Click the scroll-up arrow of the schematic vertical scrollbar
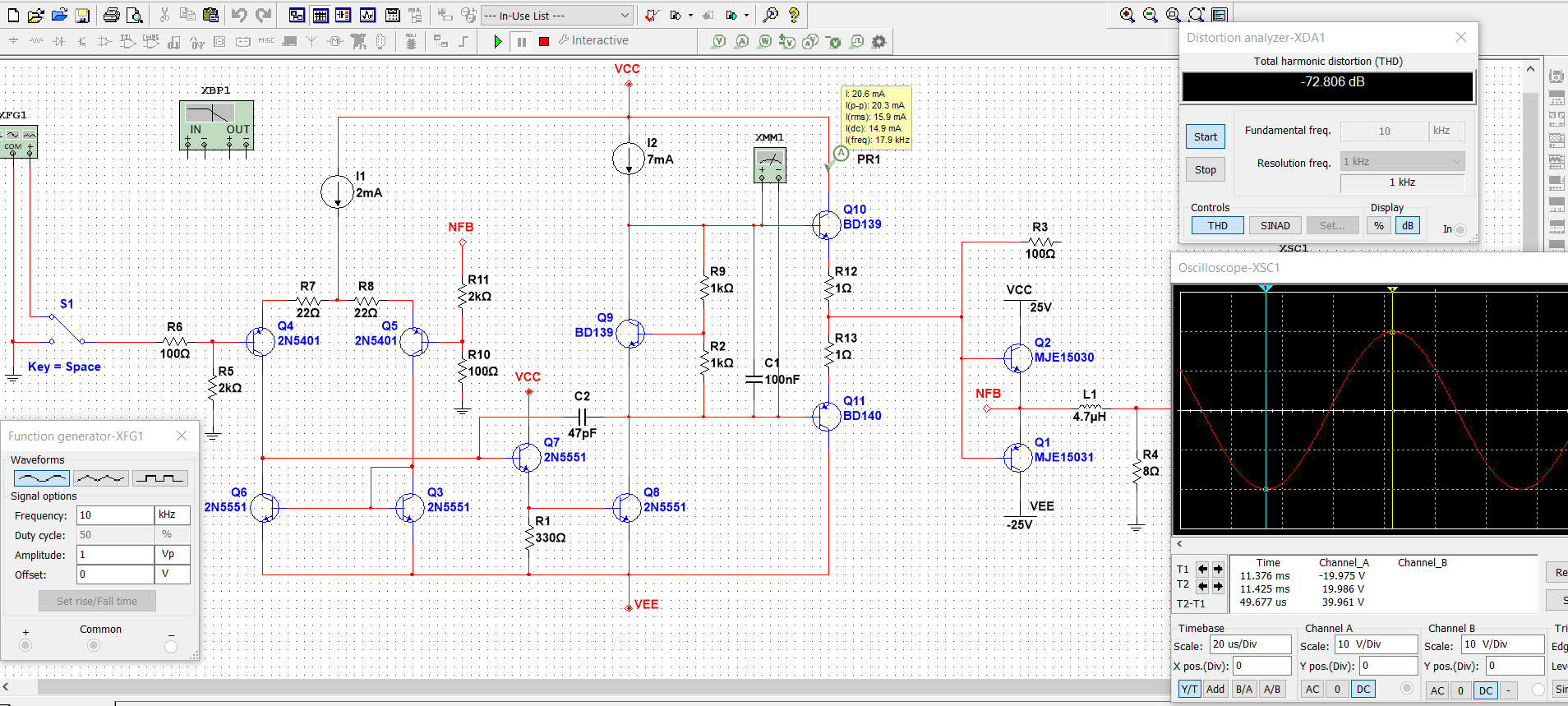The height and width of the screenshot is (706, 1568). (1530, 69)
